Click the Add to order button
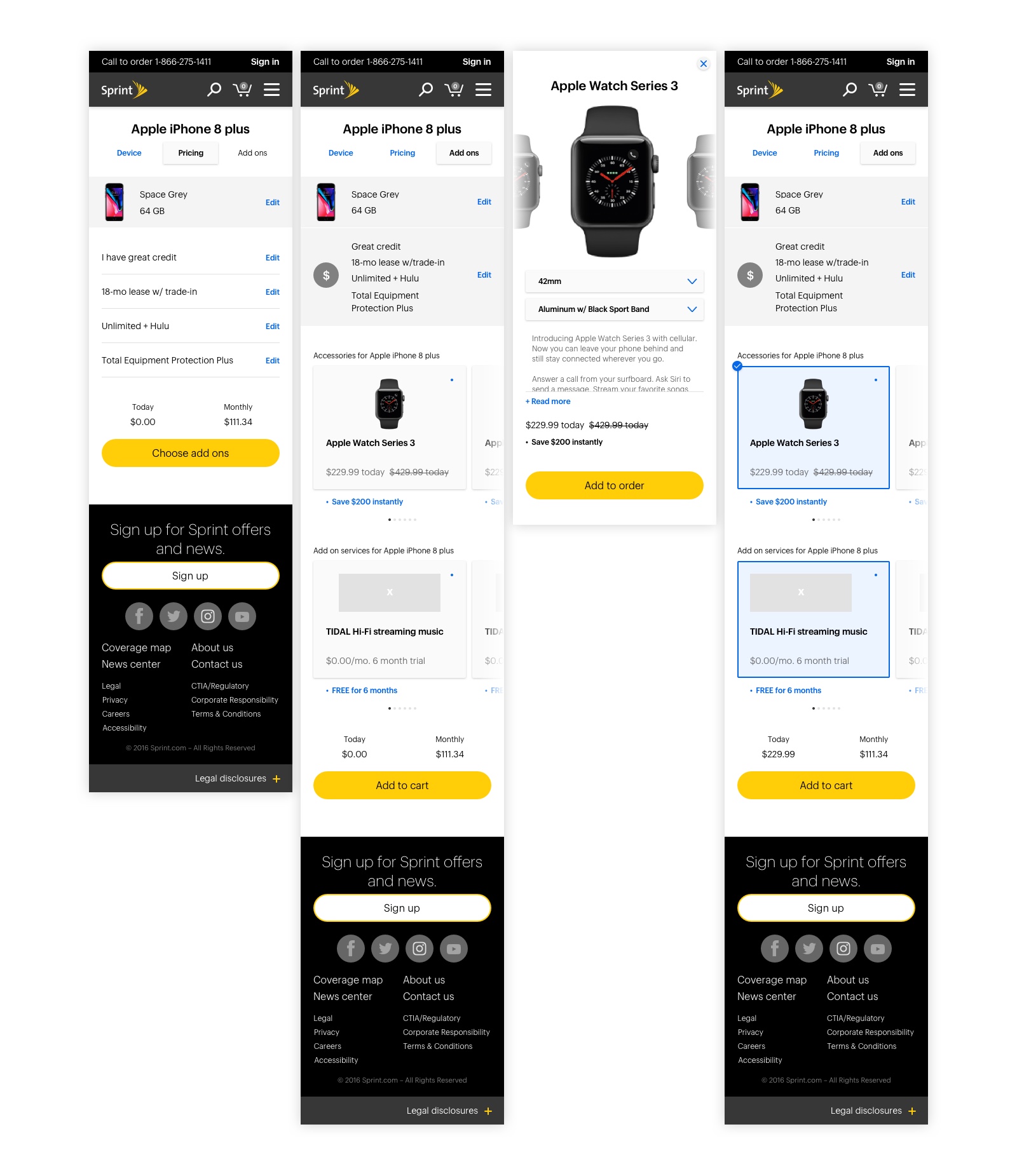 (615, 485)
